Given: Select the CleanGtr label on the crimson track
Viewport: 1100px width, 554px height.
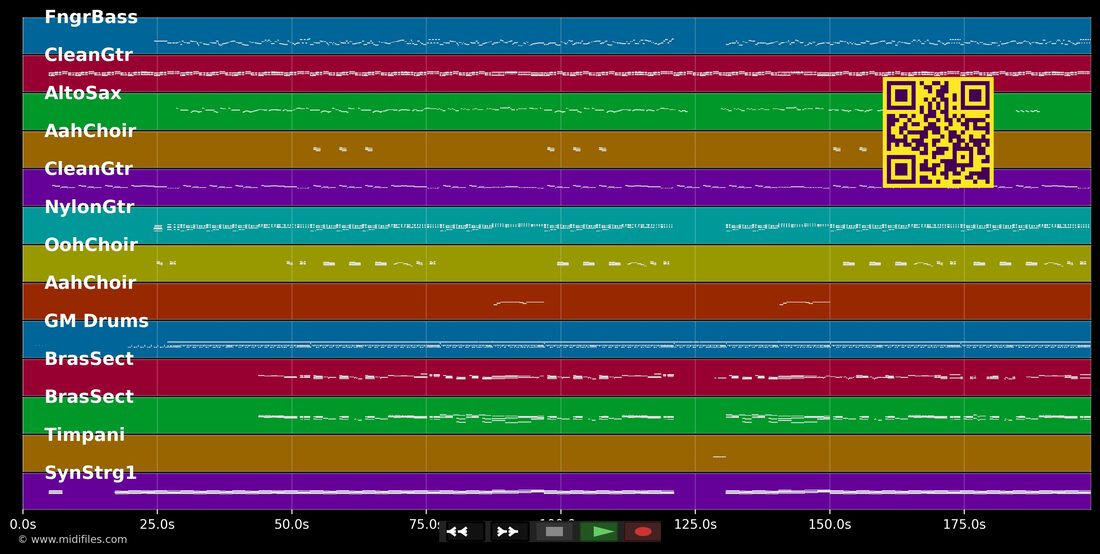Looking at the screenshot, I should coord(88,55).
